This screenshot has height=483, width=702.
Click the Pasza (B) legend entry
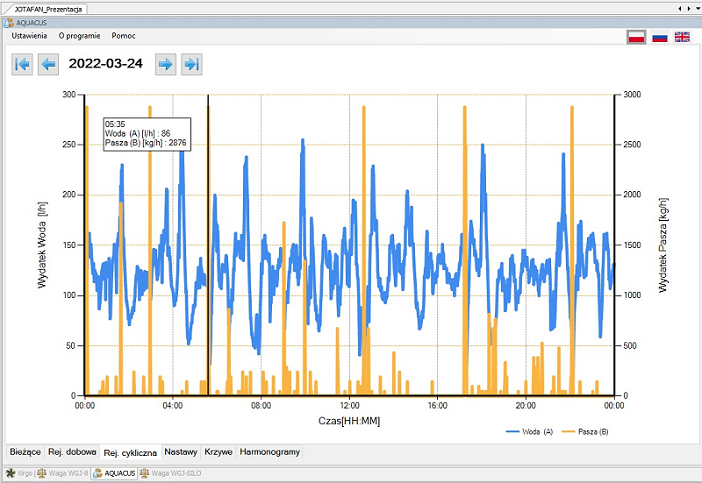coord(585,432)
